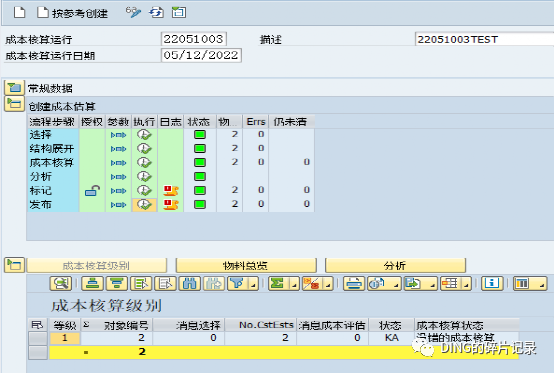The image size is (554, 373).
Task: Click the 成本核算运行 costing run field
Action: [194, 39]
